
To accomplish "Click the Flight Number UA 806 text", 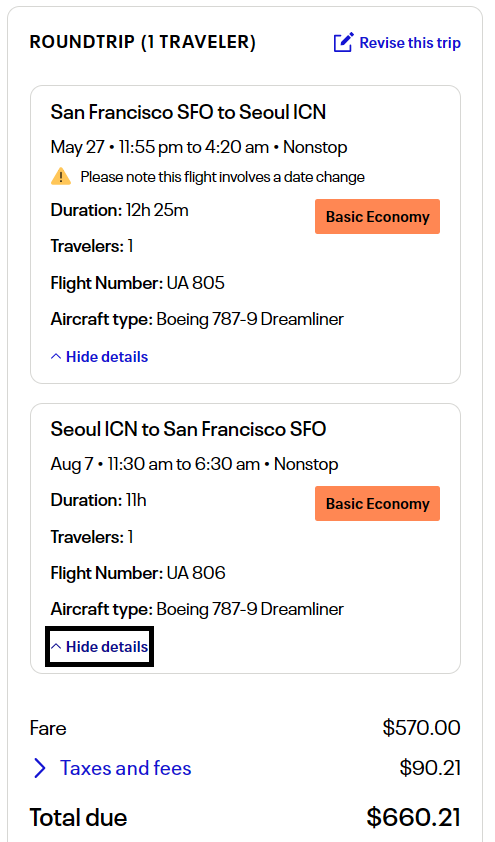I will [x=138, y=572].
